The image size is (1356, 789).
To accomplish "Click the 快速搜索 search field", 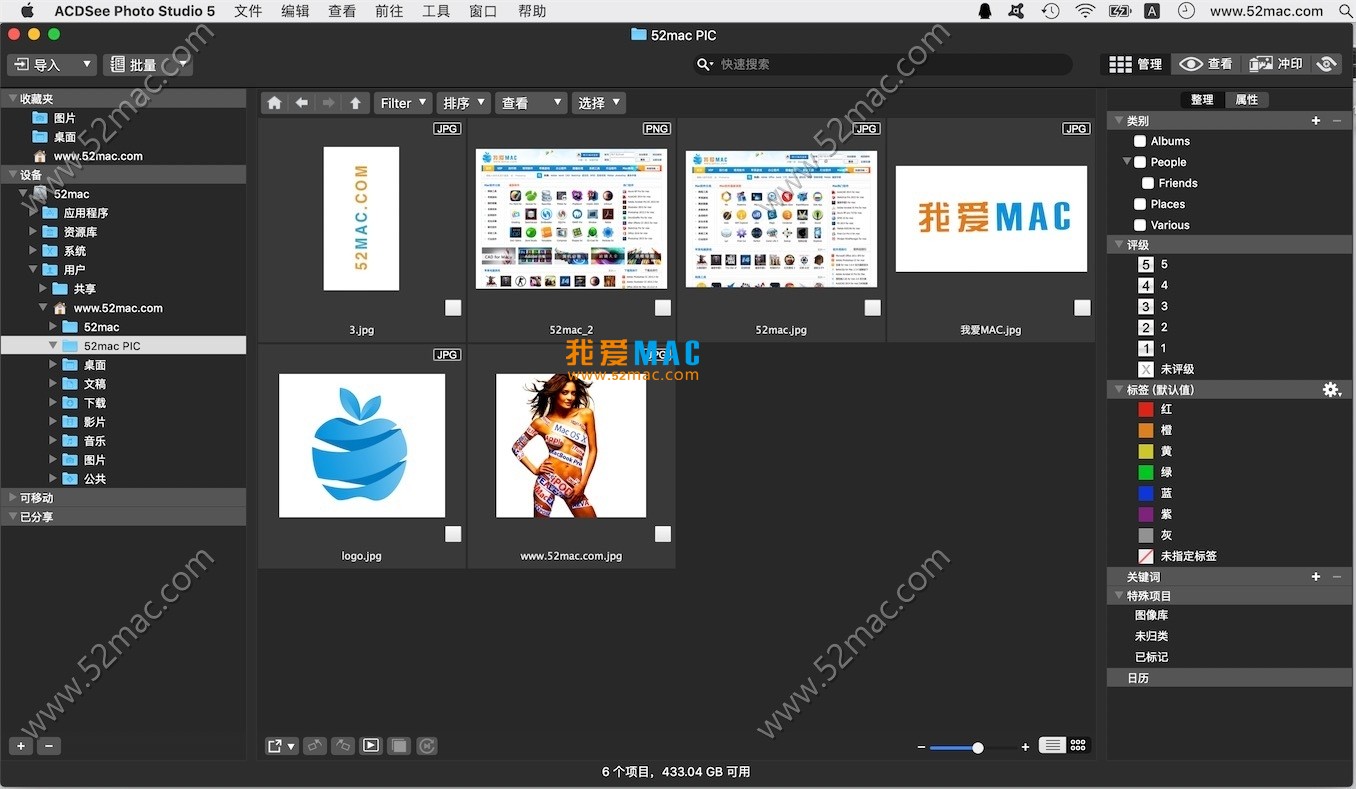I will point(883,64).
